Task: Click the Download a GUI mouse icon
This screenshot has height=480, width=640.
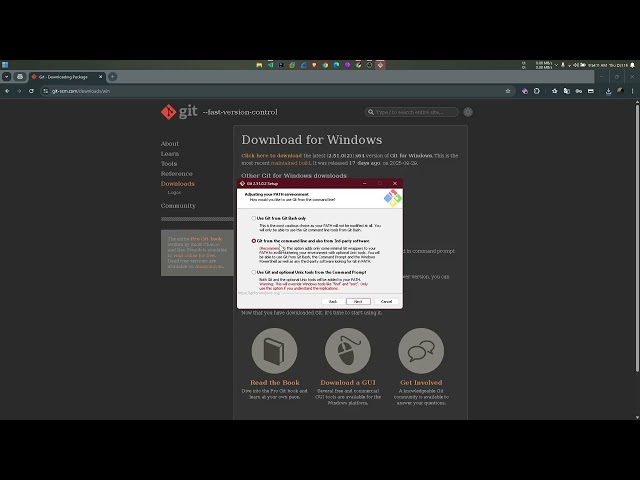Action: (348, 351)
